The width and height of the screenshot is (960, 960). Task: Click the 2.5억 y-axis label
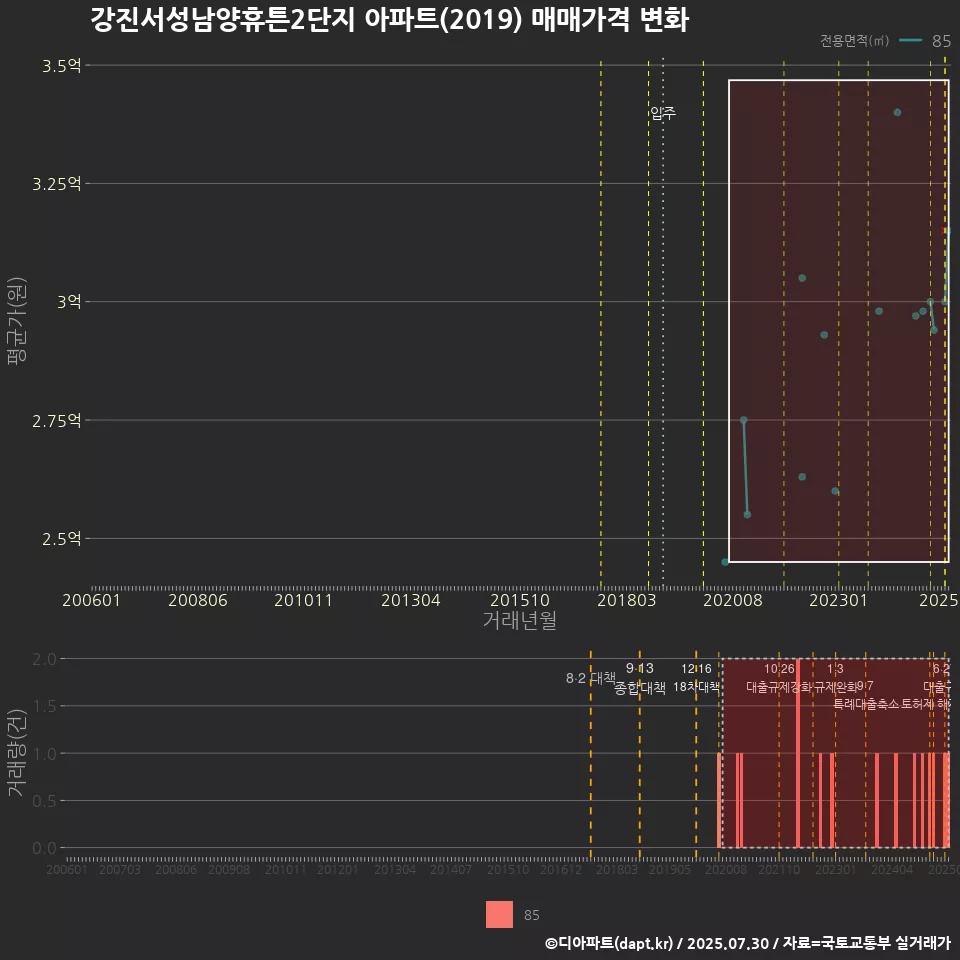pyautogui.click(x=61, y=539)
